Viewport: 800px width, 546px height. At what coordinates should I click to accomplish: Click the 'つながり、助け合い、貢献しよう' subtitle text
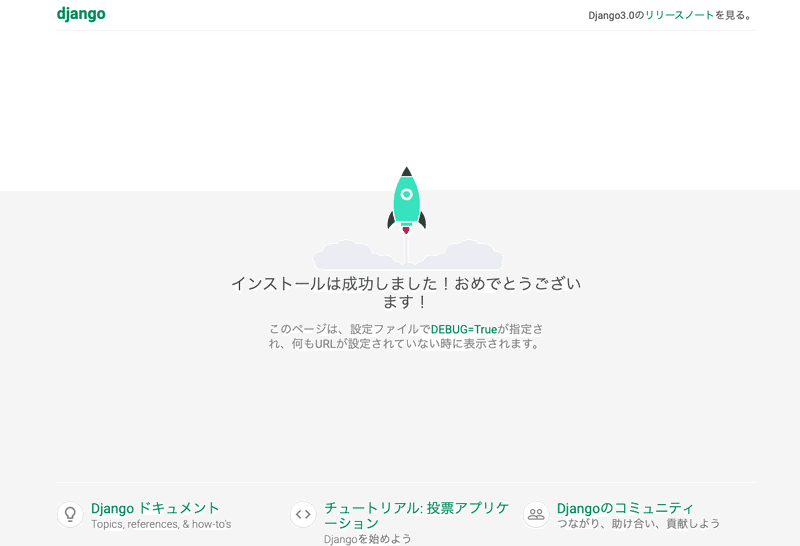pos(638,524)
